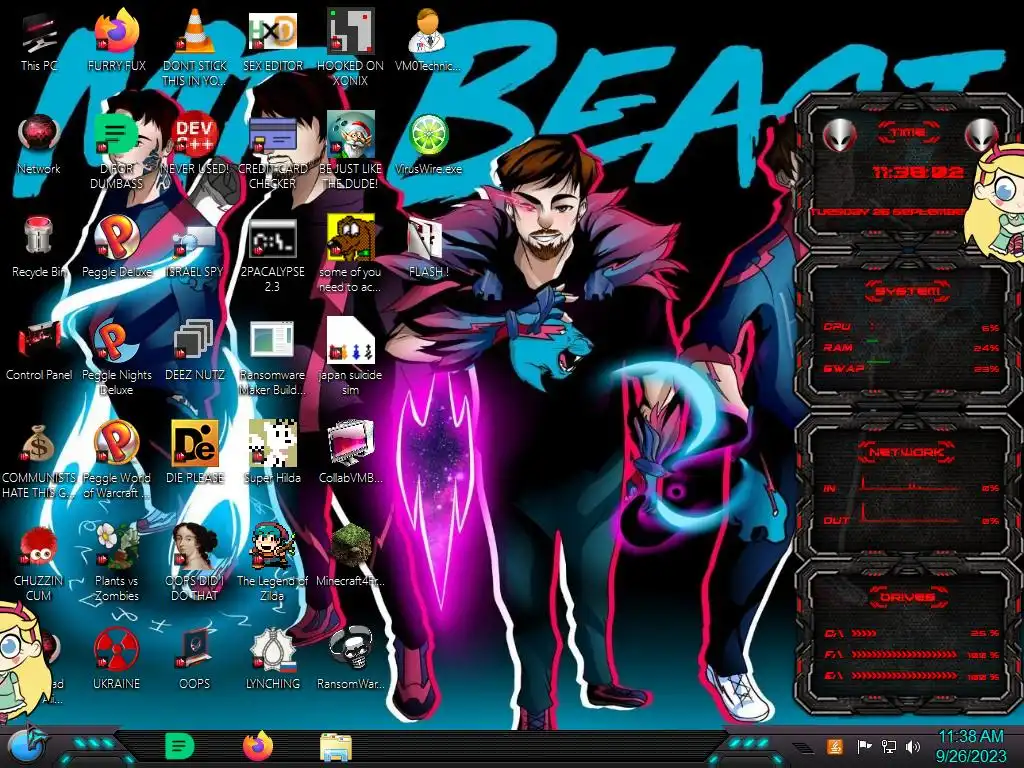Open File Explorer from the taskbar
The width and height of the screenshot is (1024, 768).
point(336,748)
